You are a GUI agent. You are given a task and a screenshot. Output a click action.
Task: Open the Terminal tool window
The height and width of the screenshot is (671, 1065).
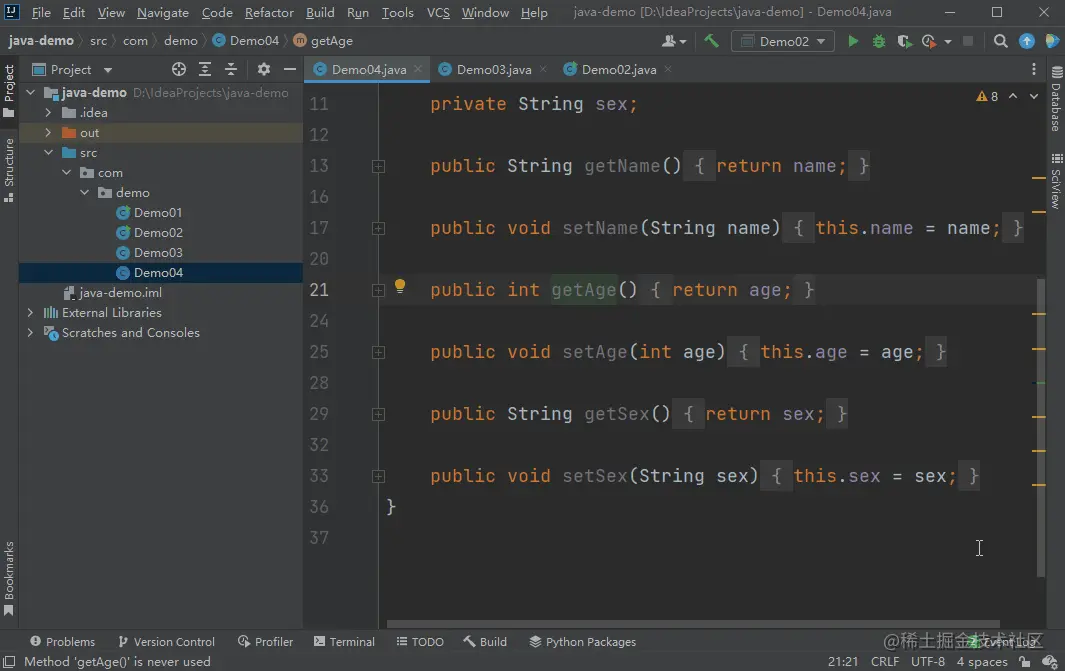click(344, 642)
